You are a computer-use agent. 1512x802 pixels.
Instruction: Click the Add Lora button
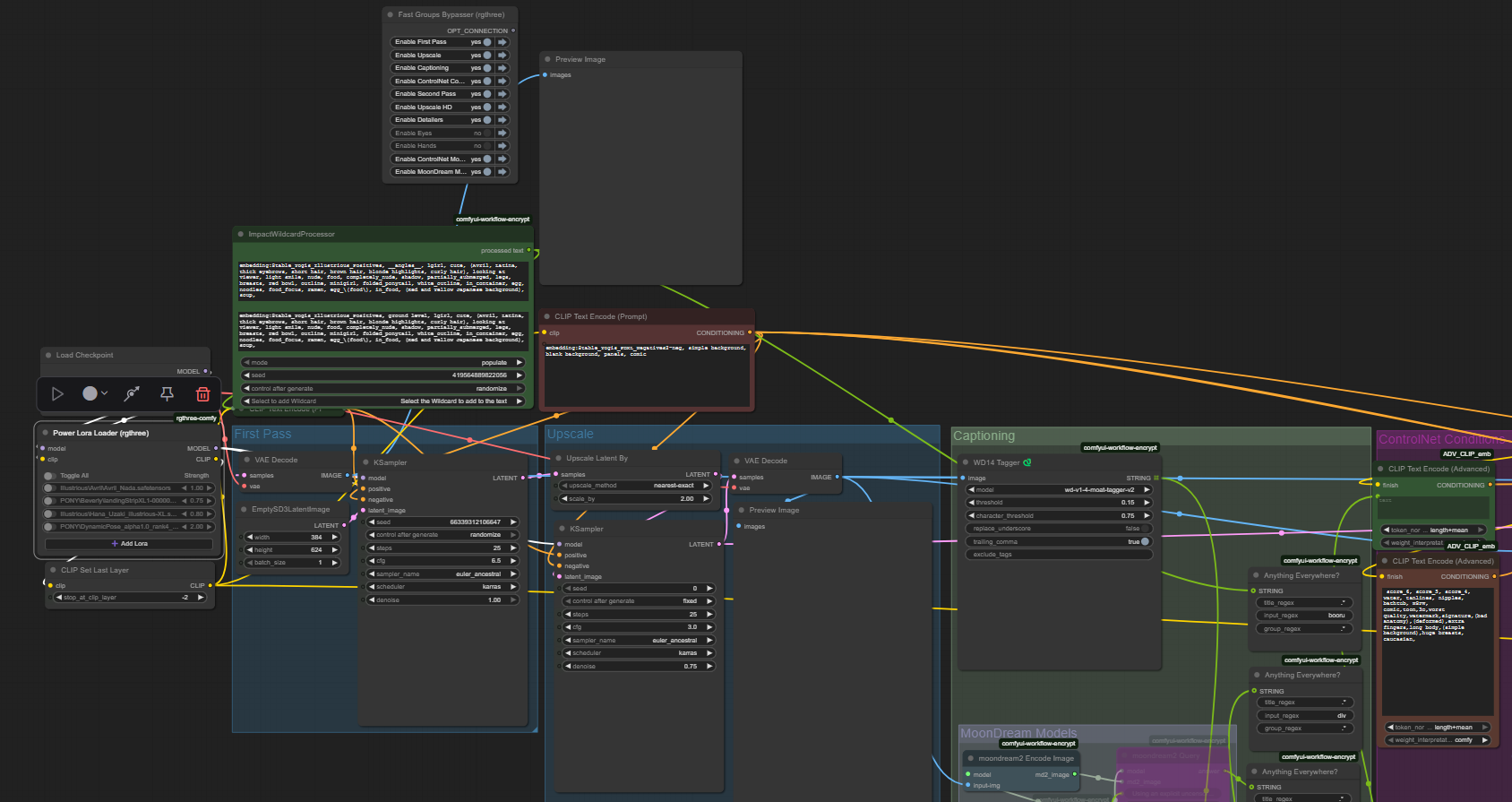tap(129, 544)
